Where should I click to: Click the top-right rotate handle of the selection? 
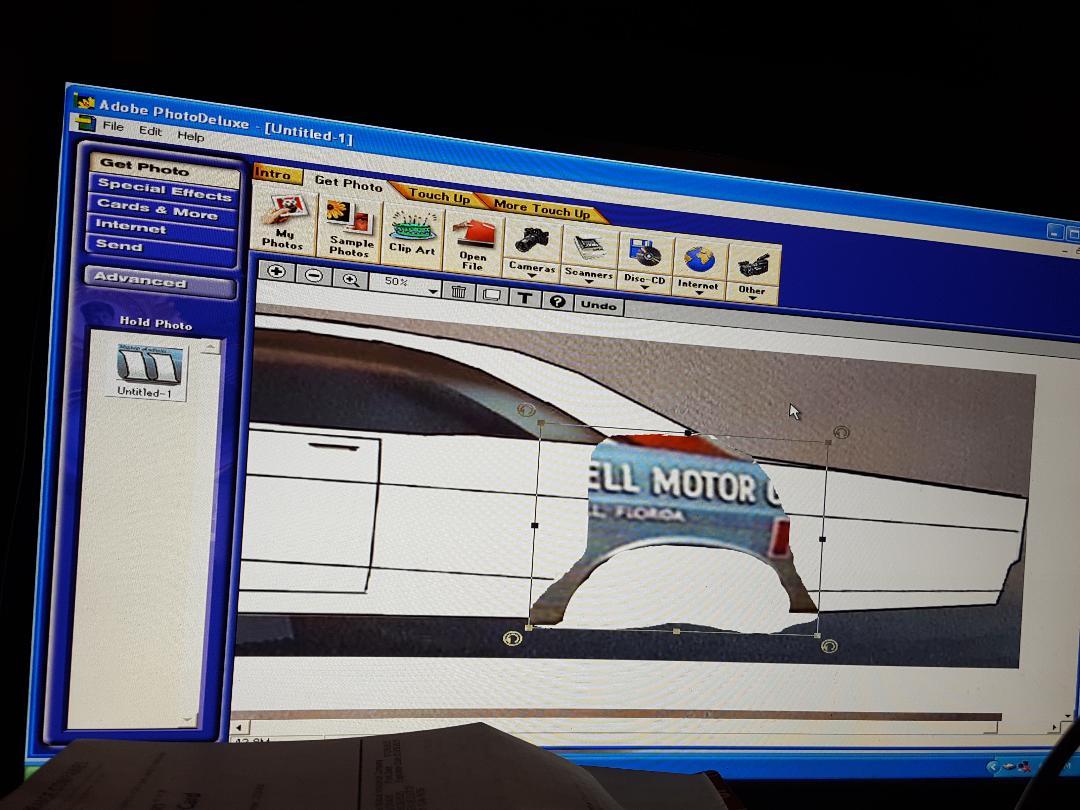[x=841, y=433]
